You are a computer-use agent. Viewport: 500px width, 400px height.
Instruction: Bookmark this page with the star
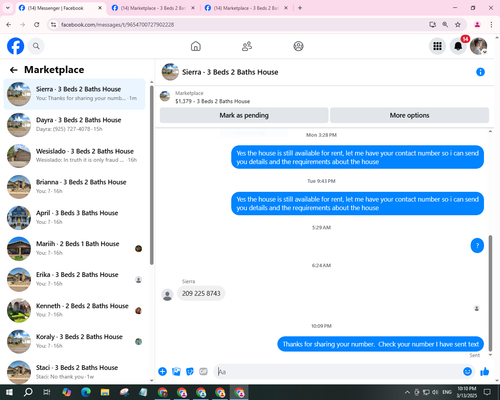tap(458, 25)
